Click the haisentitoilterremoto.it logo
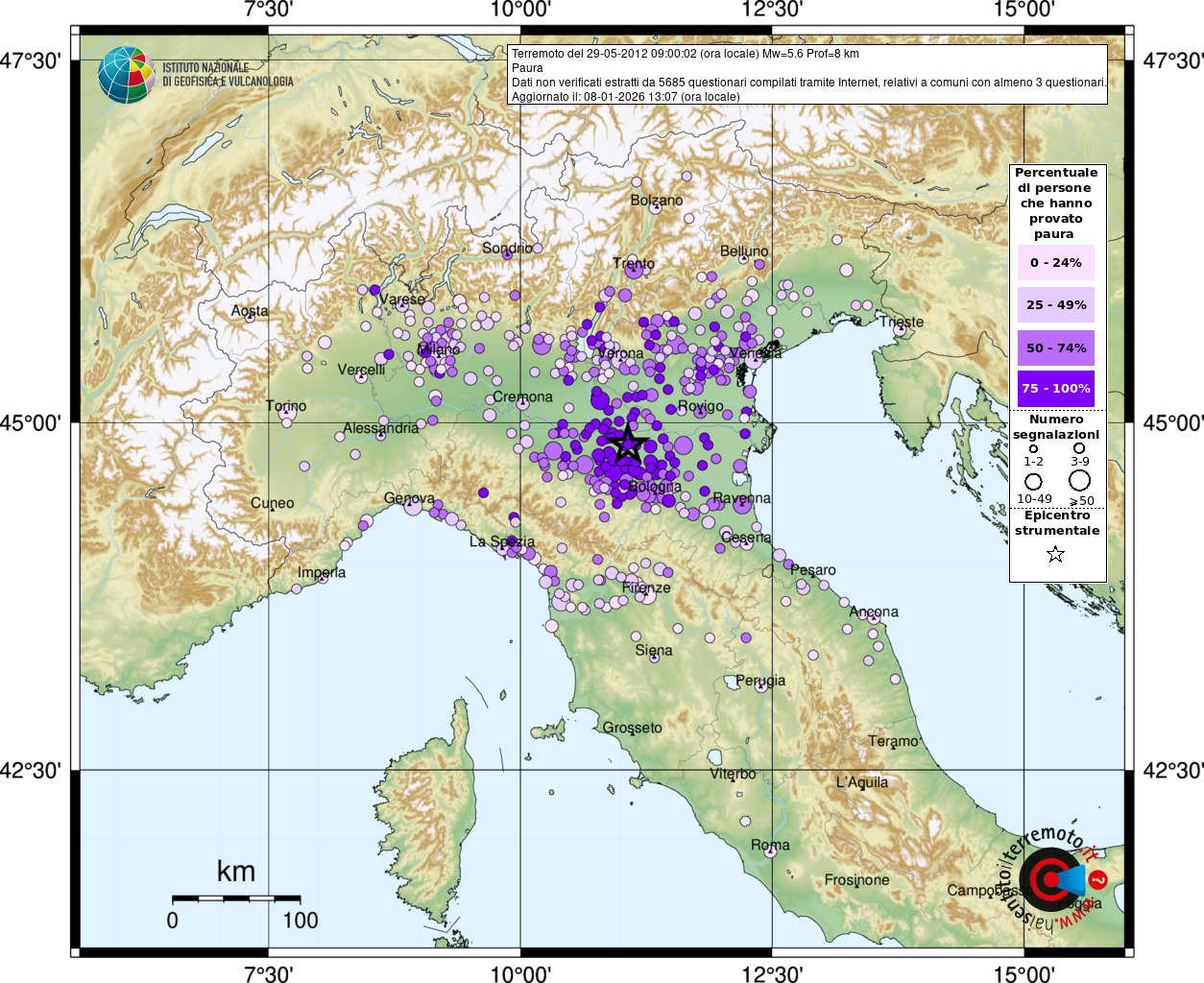Viewport: 1204px width, 983px height. (x=1053, y=878)
